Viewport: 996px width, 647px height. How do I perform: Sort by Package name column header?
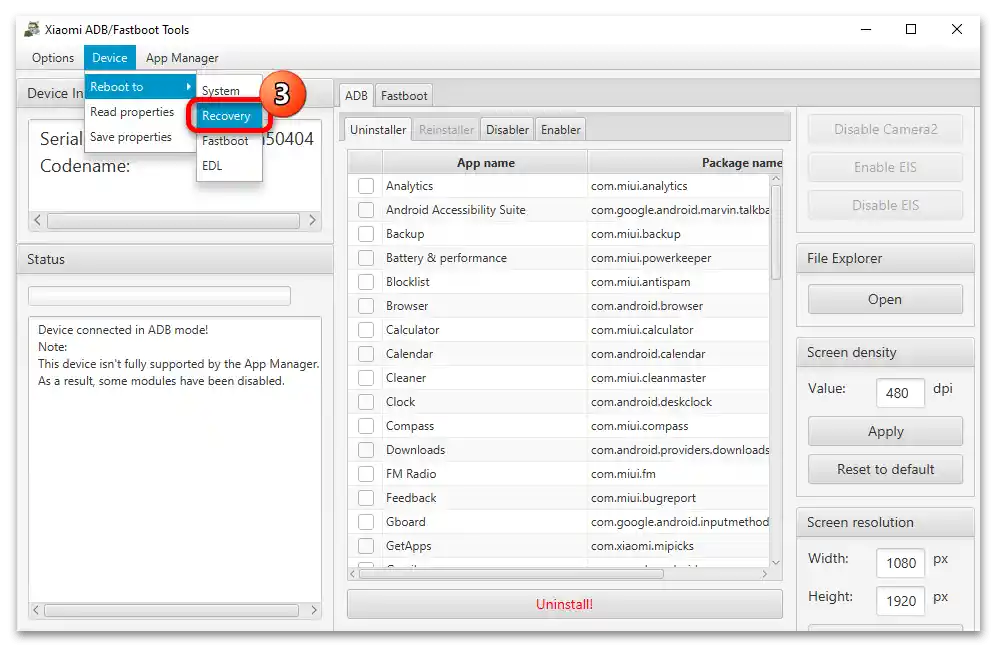(x=685, y=163)
